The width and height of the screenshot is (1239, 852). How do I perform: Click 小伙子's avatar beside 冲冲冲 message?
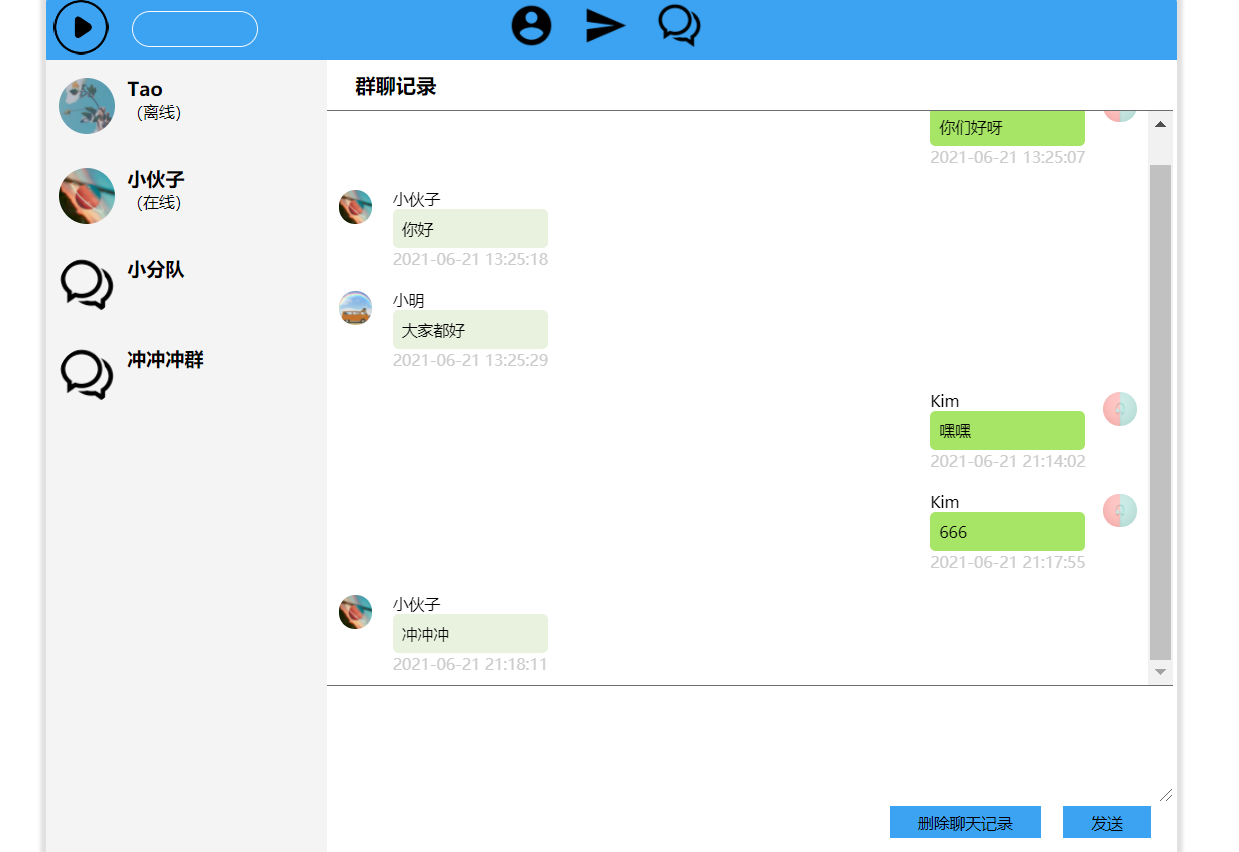point(355,612)
